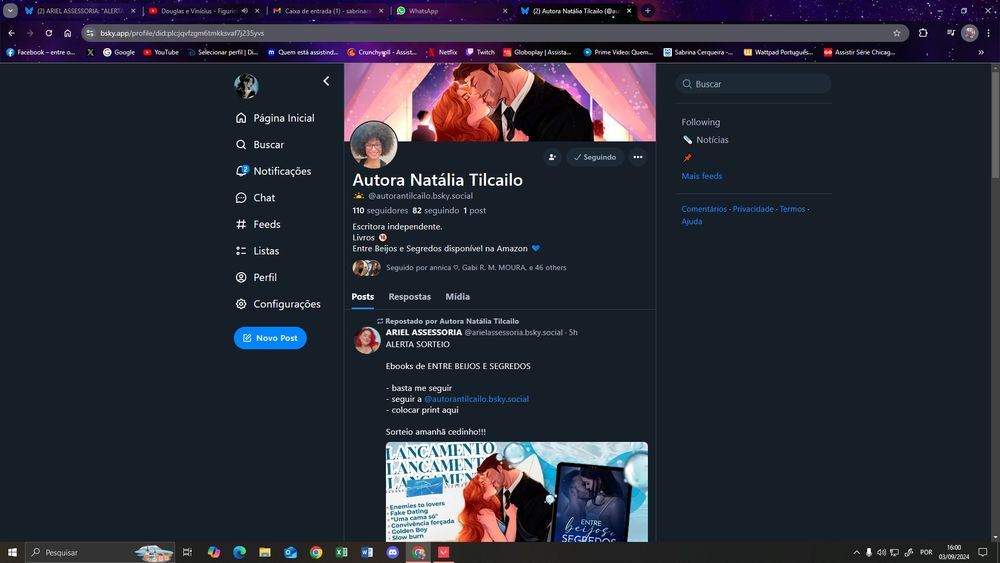Open Notificações with the bell icon

[273, 171]
